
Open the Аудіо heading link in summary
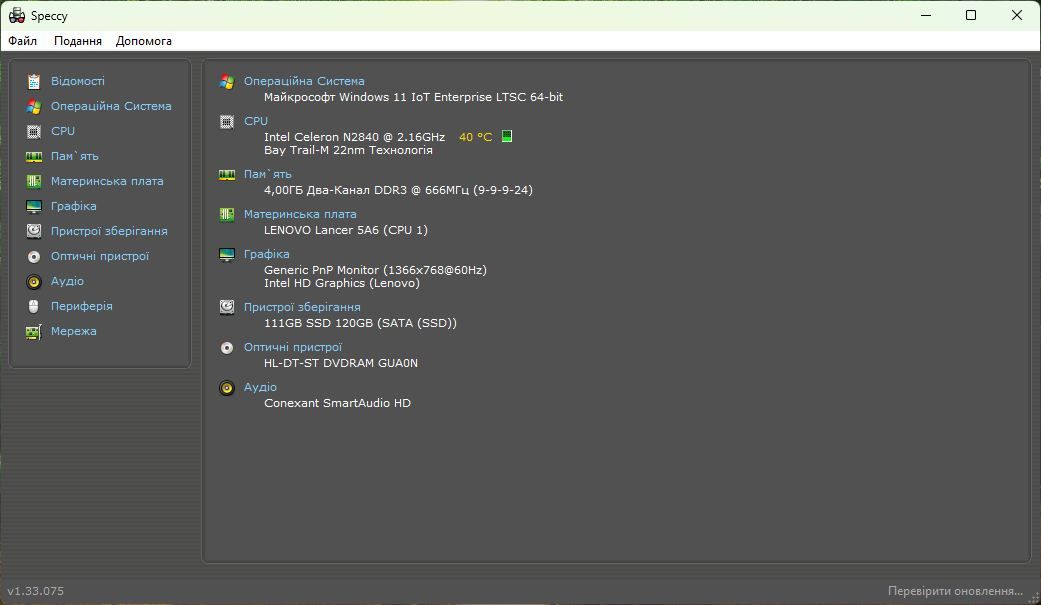coord(260,387)
